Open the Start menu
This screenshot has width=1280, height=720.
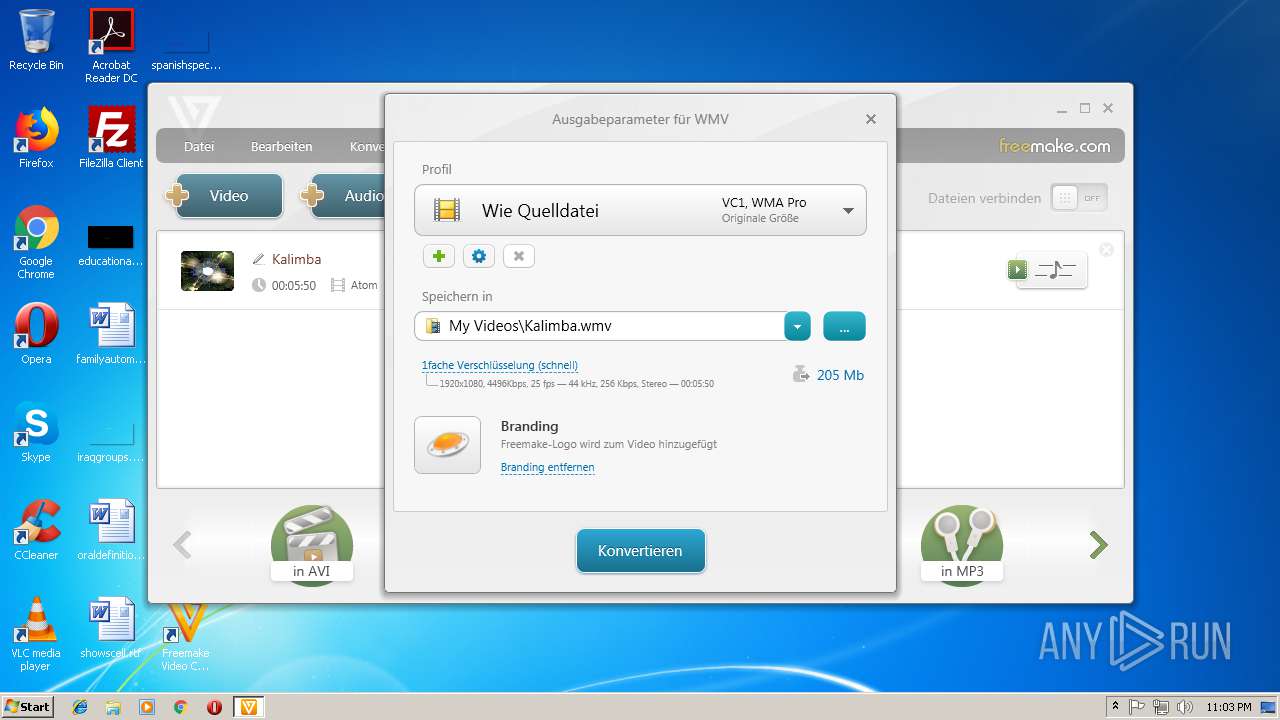point(27,706)
